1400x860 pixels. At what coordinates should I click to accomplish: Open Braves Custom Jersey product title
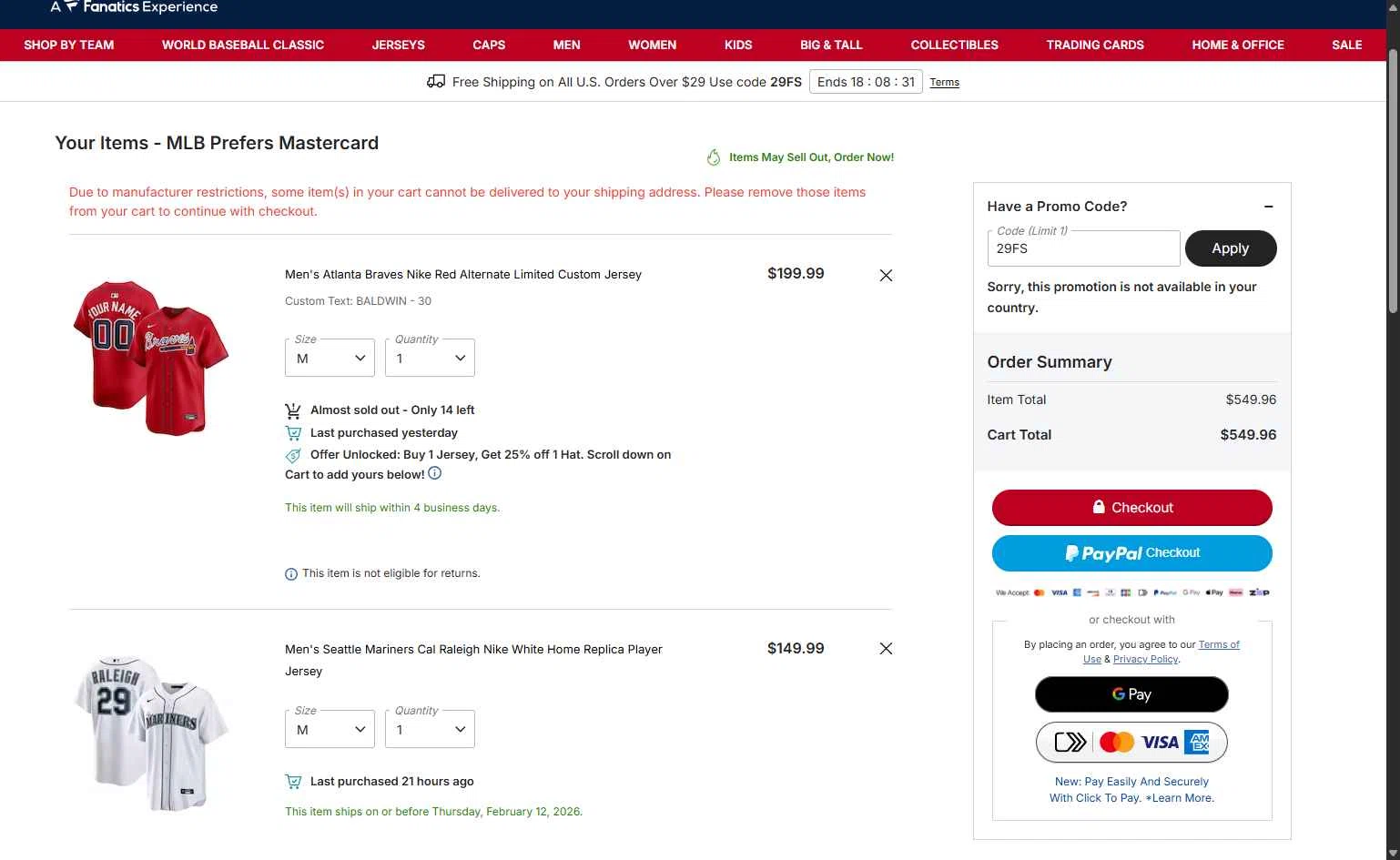[463, 274]
